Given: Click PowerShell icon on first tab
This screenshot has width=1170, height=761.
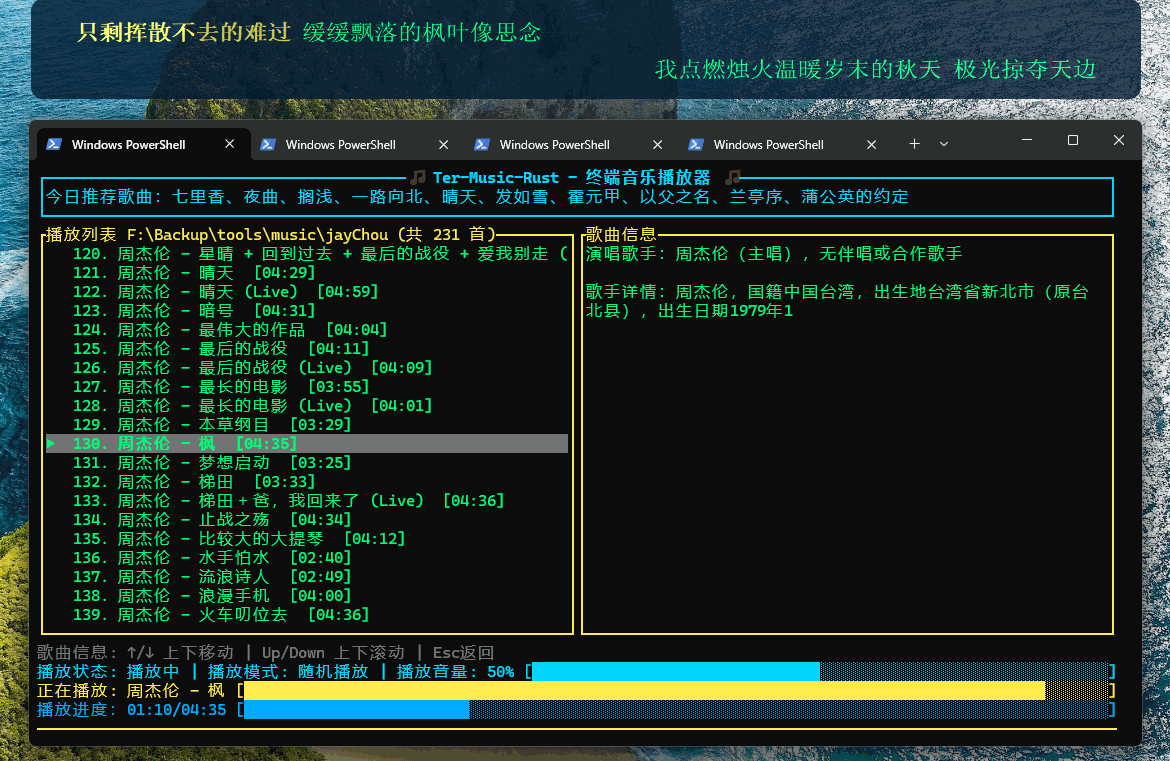Looking at the screenshot, I should point(54,144).
